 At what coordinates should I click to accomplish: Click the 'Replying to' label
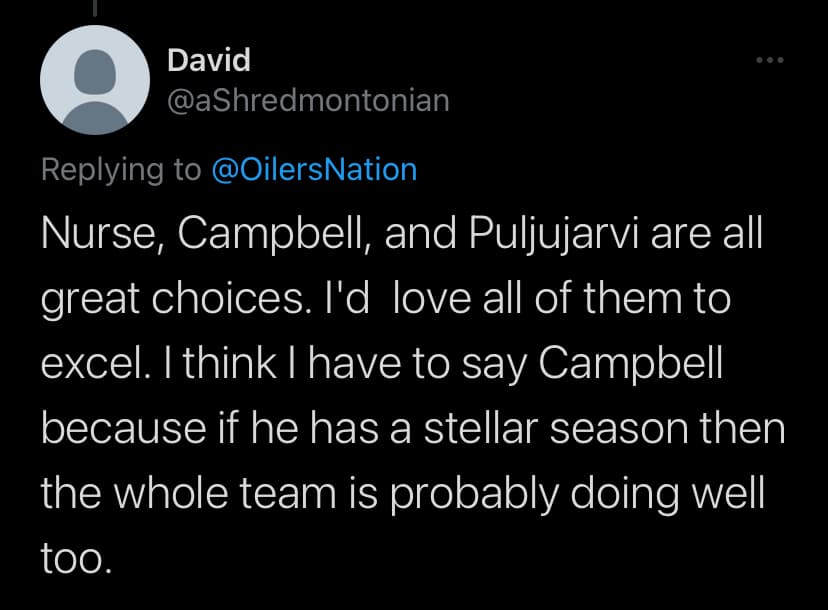(121, 169)
